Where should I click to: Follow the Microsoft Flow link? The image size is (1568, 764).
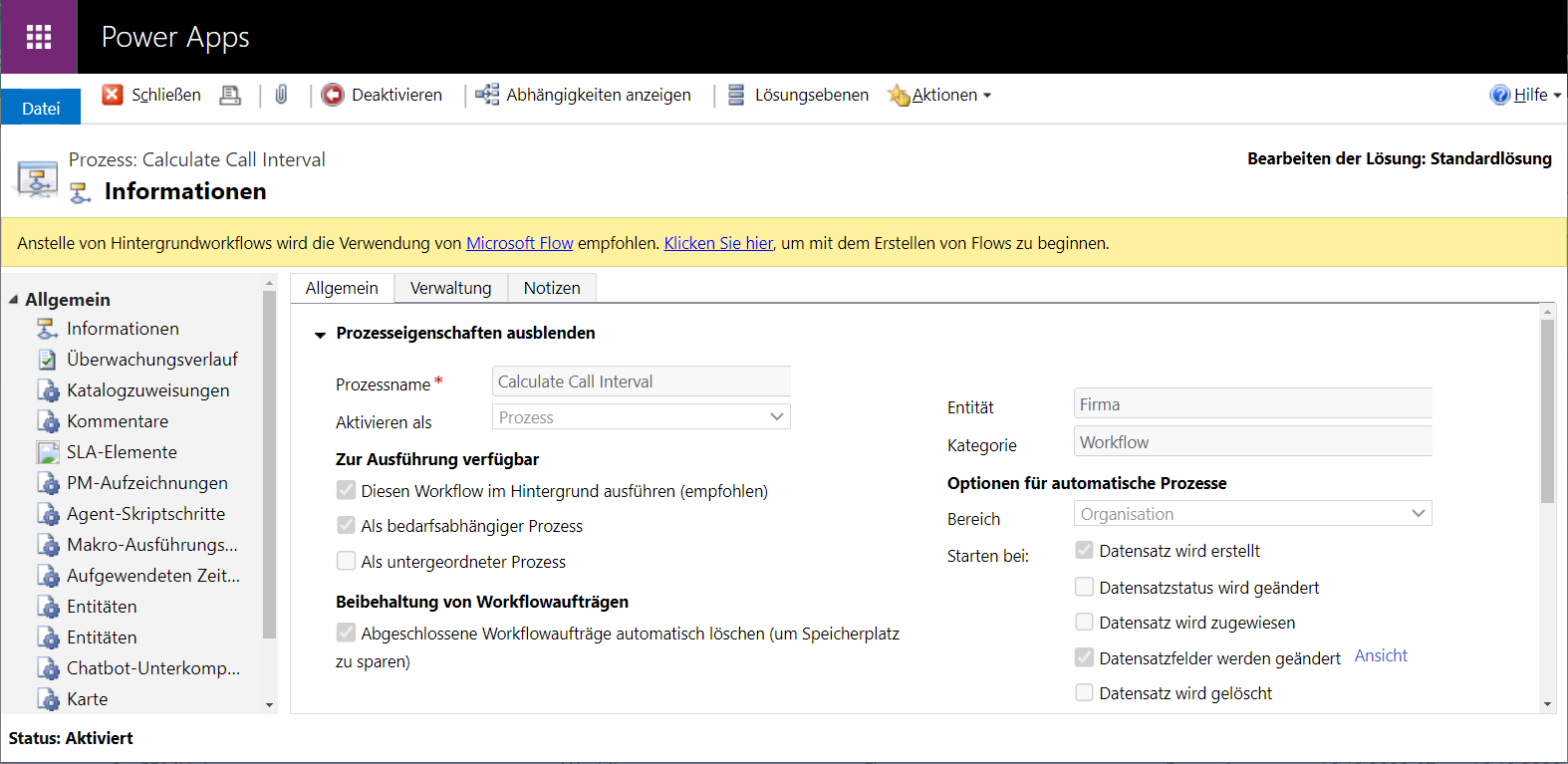click(520, 243)
